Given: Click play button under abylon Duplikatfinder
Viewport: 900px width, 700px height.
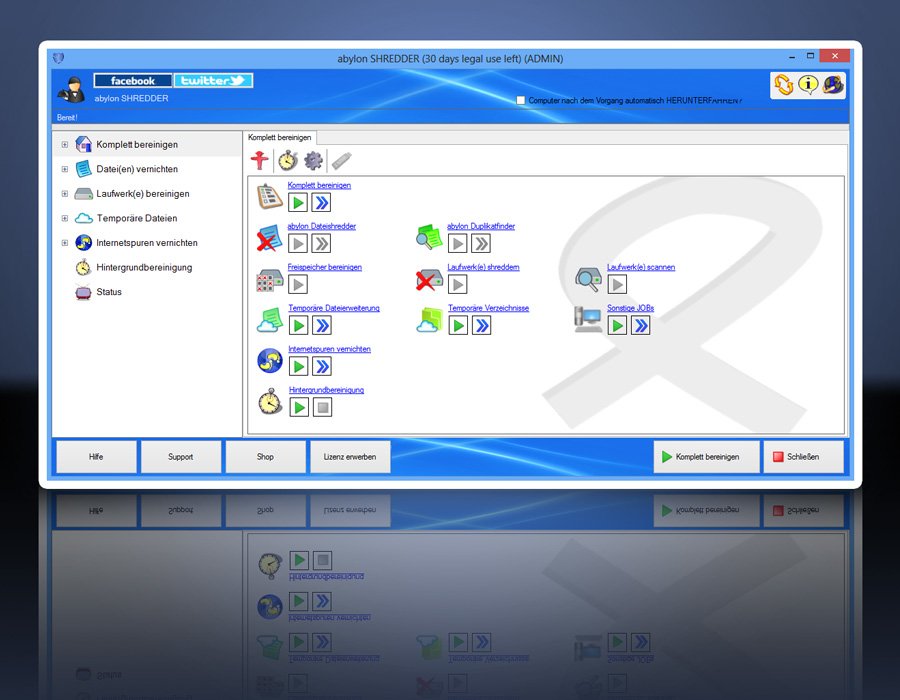Looking at the screenshot, I should 457,244.
